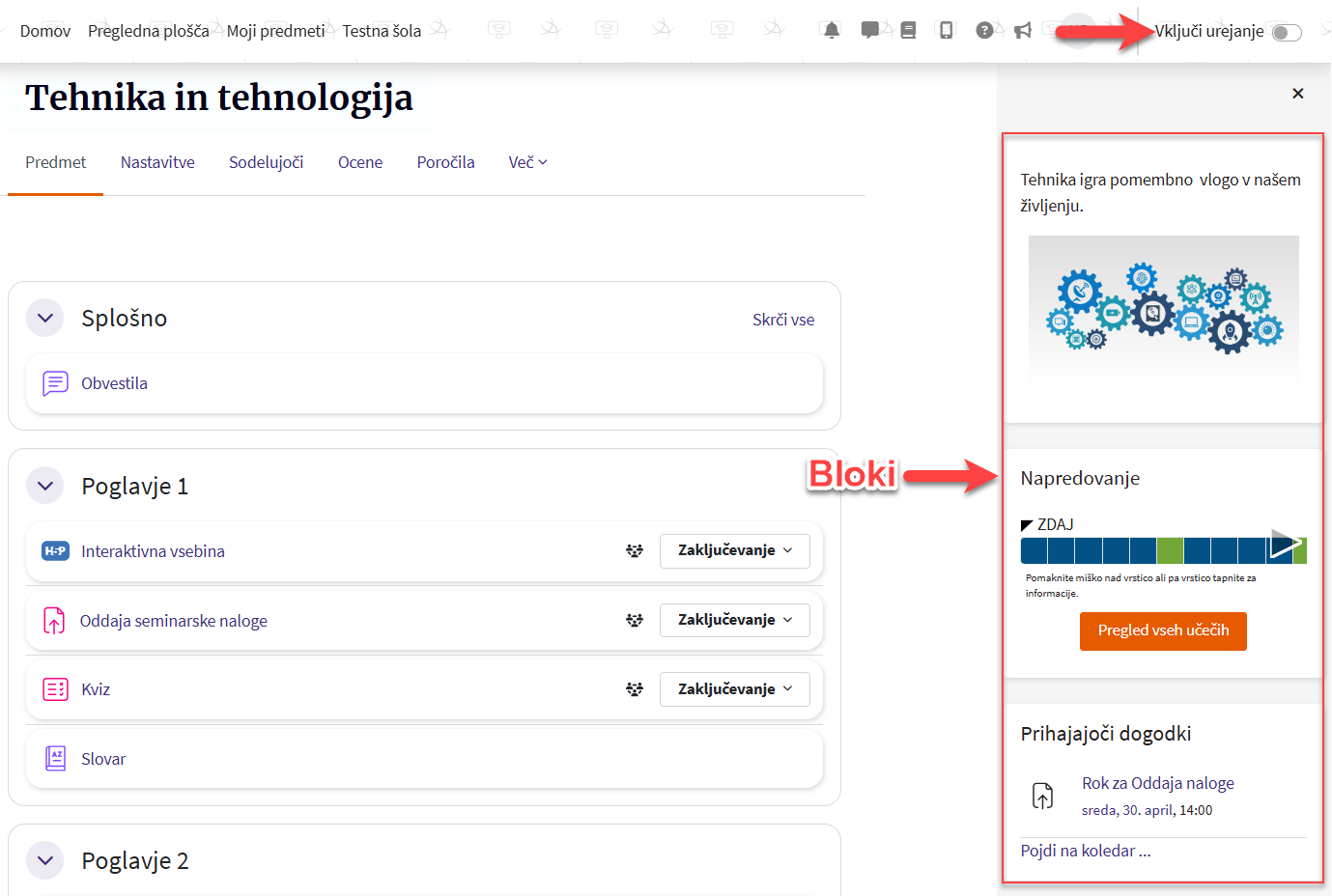Click the book icon in top bar
The height and width of the screenshot is (896, 1332).
coord(908,31)
